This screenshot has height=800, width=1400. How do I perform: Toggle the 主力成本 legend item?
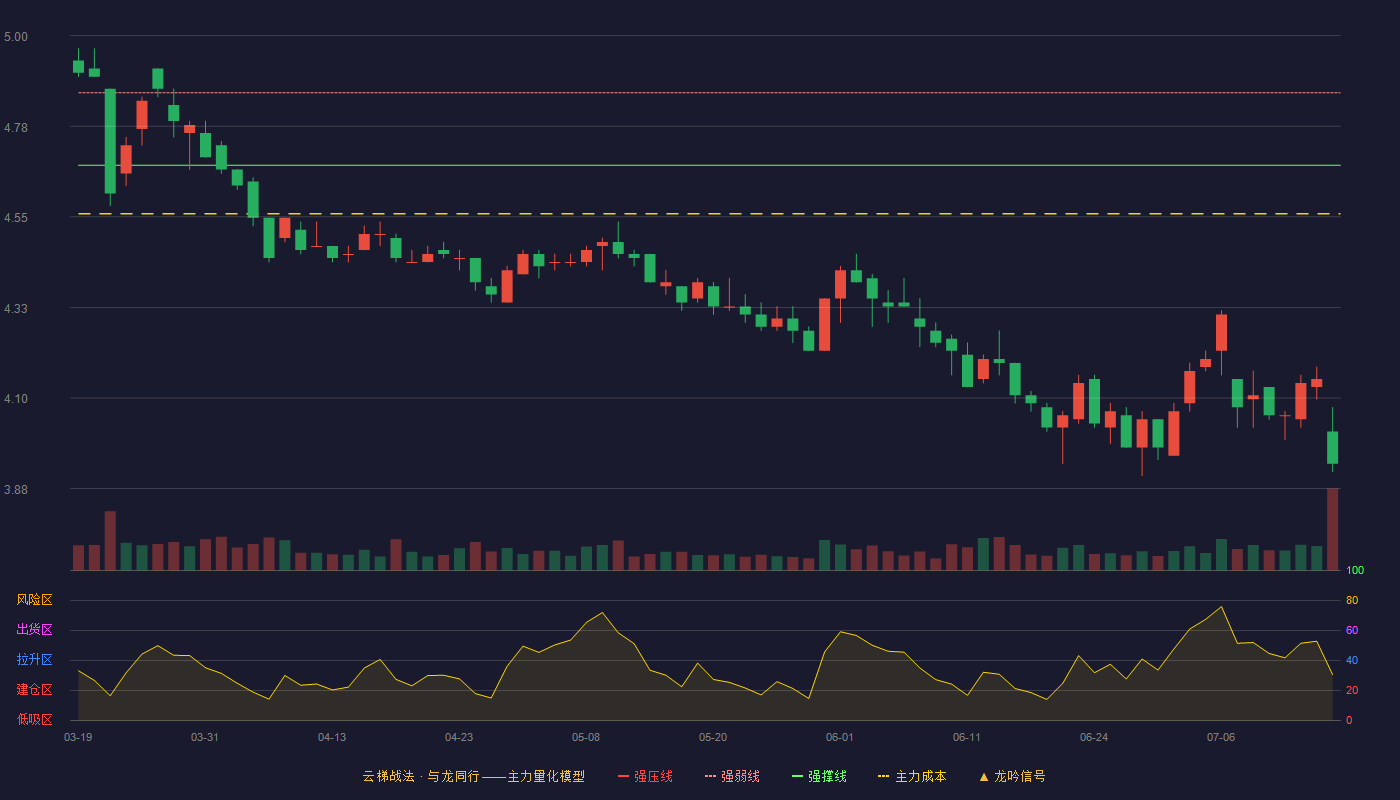[x=912, y=776]
